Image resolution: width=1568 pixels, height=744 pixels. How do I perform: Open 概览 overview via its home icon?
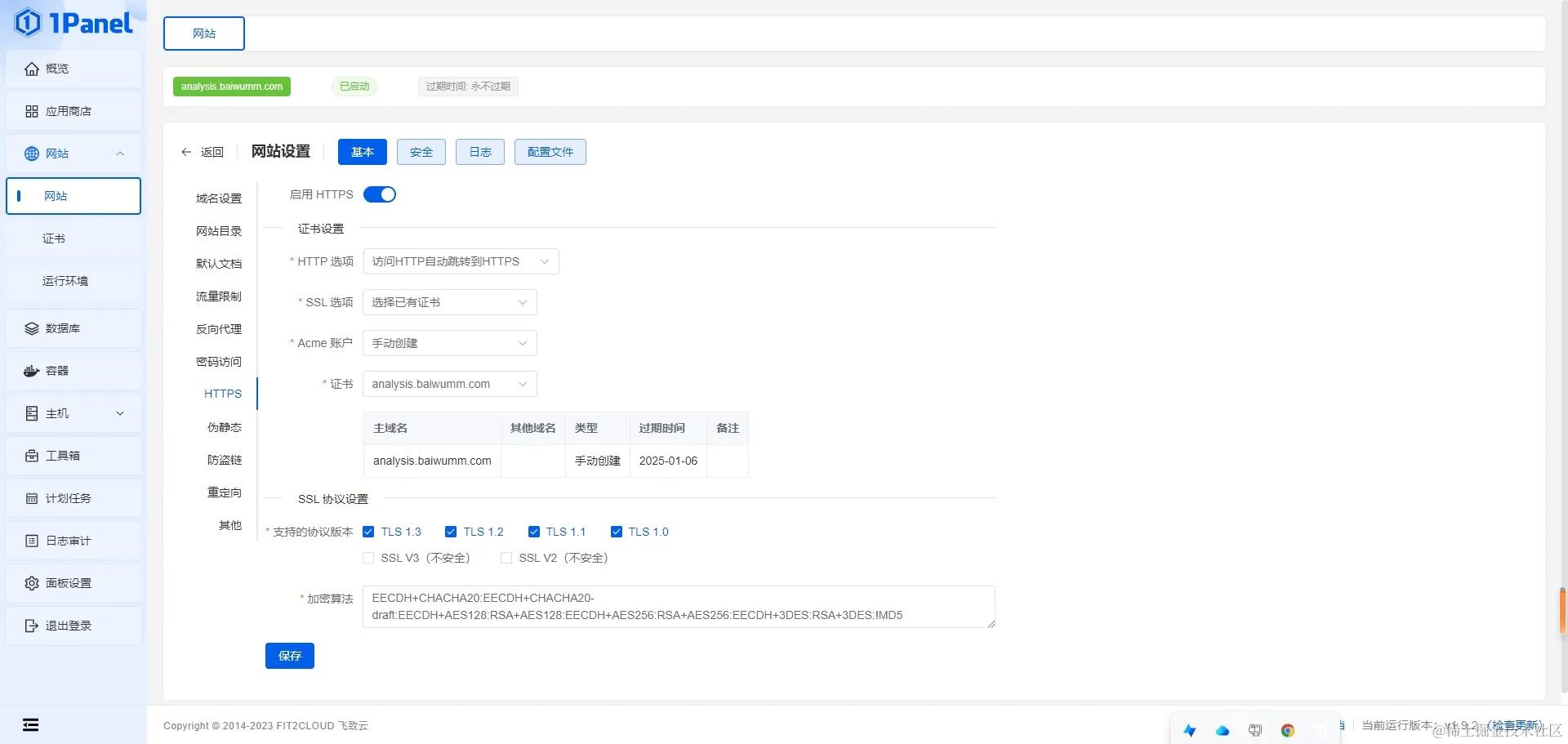point(32,69)
